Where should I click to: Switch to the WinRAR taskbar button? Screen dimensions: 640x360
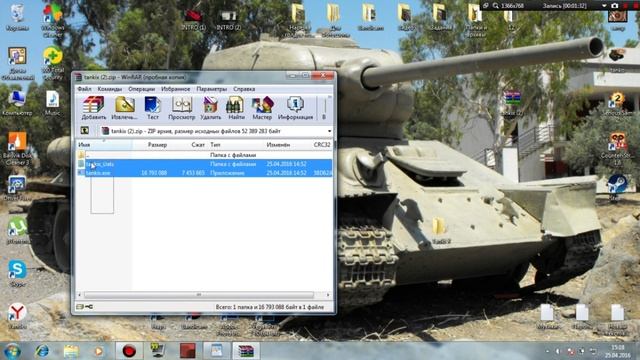(246, 351)
